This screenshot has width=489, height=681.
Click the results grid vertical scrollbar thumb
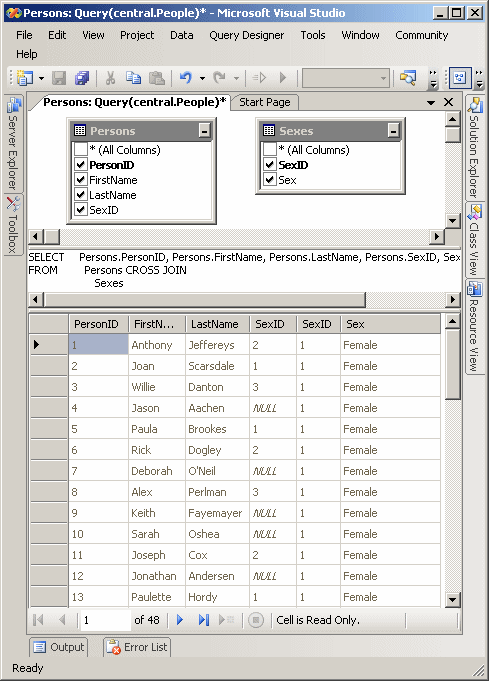click(453, 364)
